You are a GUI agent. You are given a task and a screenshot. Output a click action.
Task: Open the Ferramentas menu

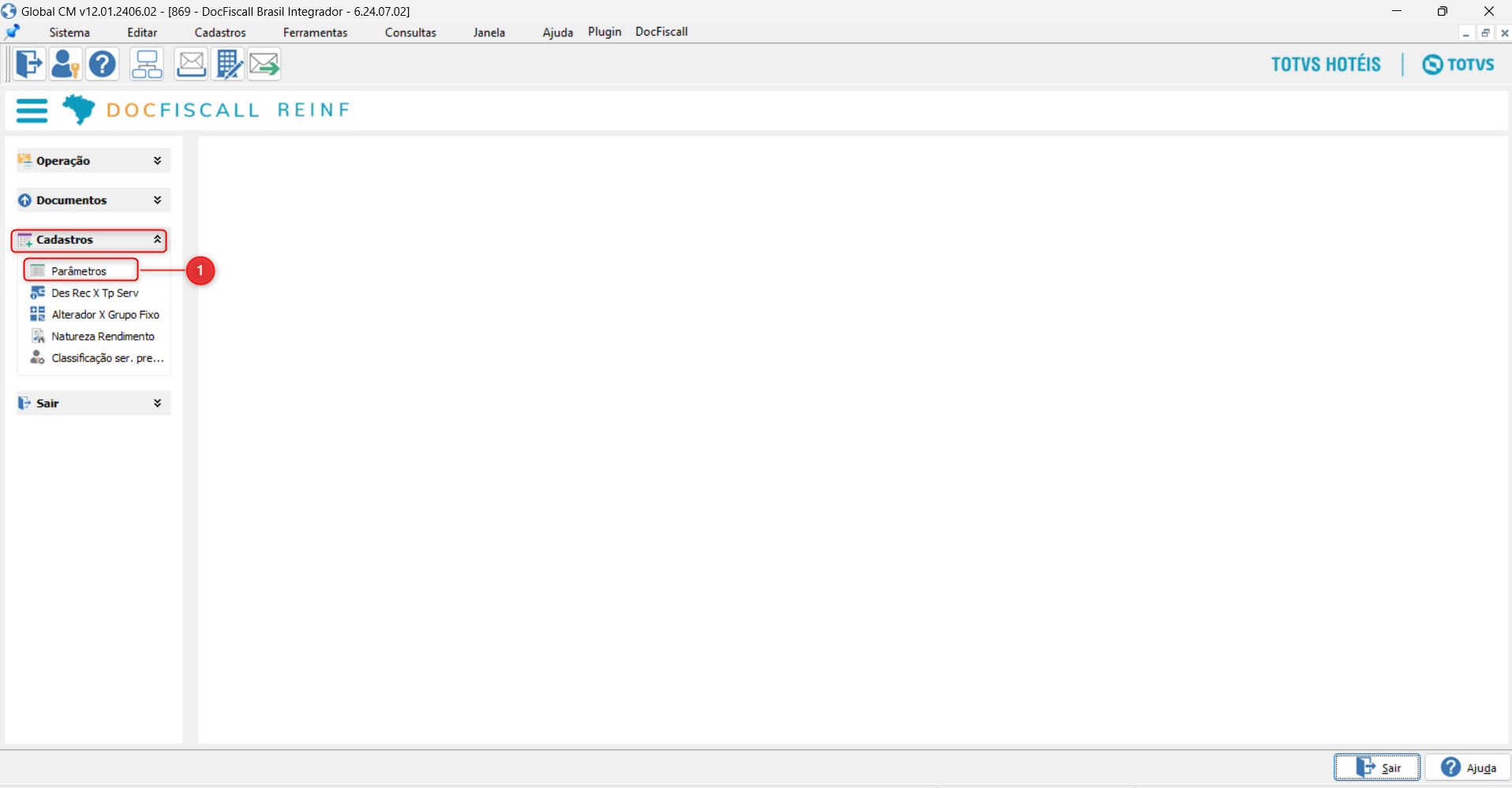point(316,32)
